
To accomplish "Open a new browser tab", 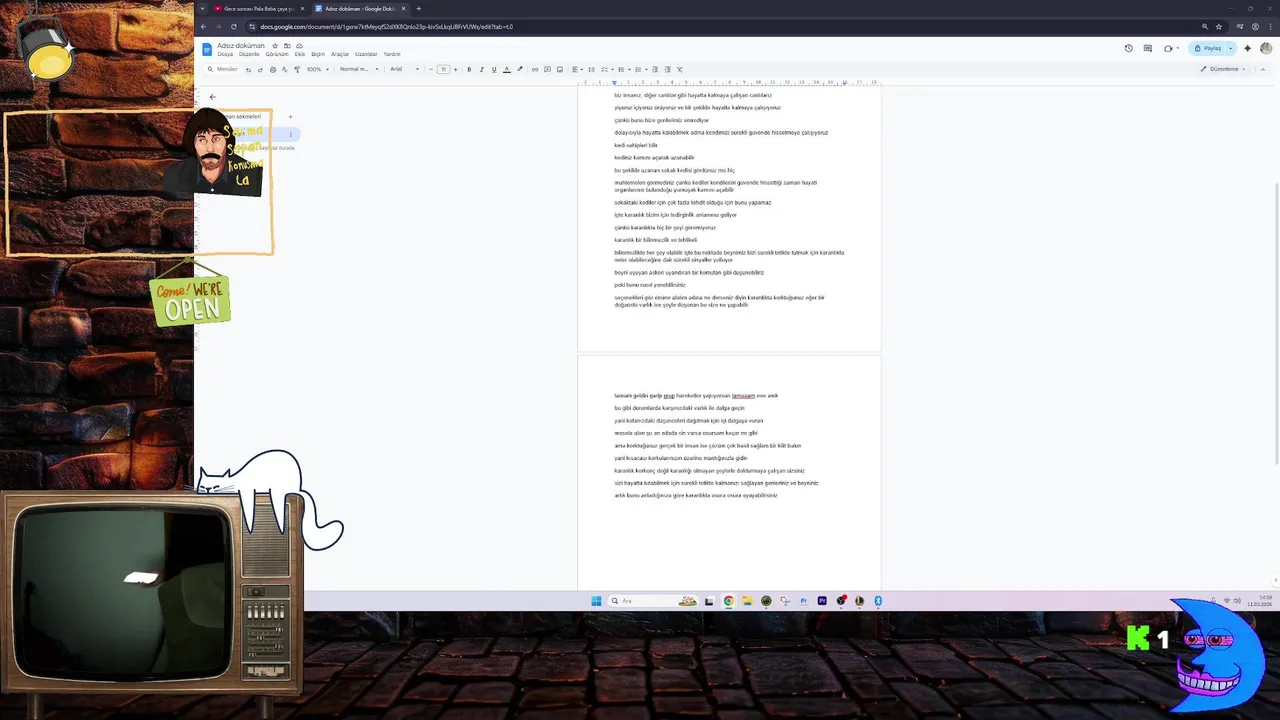I will point(418,8).
